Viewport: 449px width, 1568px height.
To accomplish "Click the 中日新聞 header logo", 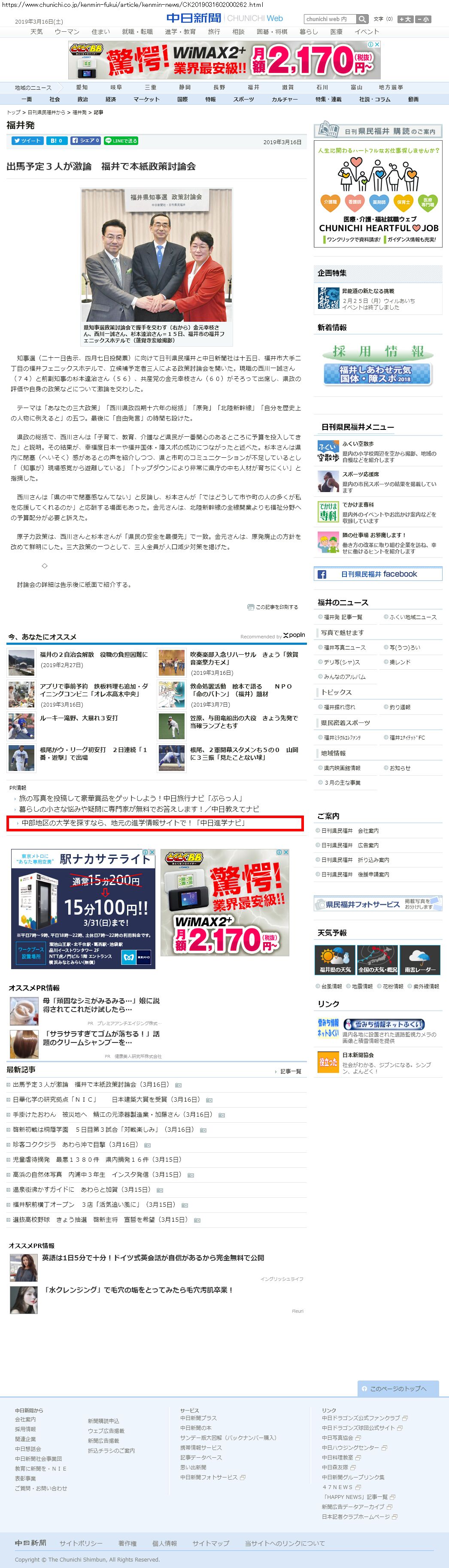I will pyautogui.click(x=194, y=18).
